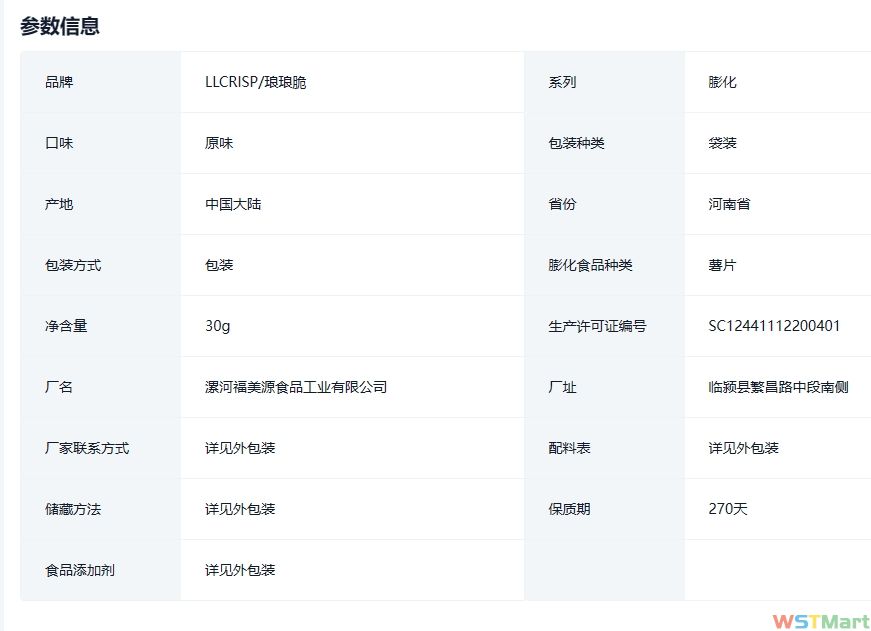871x631 pixels.
Task: Select the 270天 shelf life value
Action: 728,509
